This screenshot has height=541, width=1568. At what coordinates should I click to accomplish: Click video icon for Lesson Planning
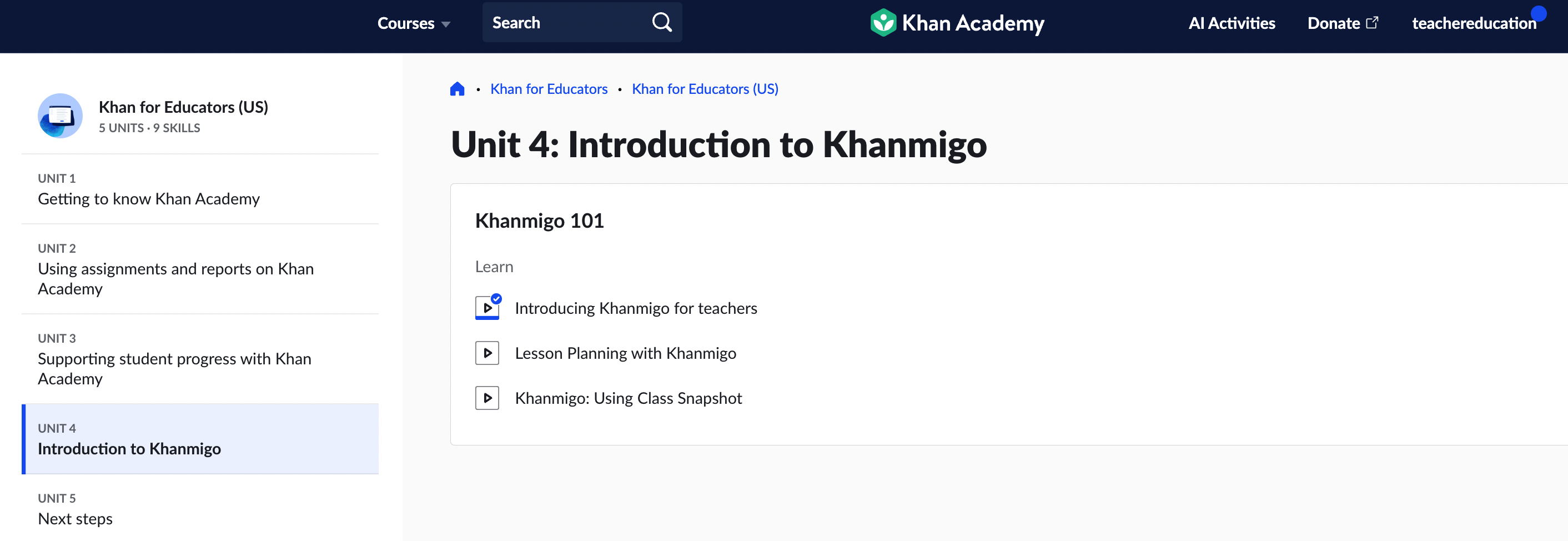(487, 353)
